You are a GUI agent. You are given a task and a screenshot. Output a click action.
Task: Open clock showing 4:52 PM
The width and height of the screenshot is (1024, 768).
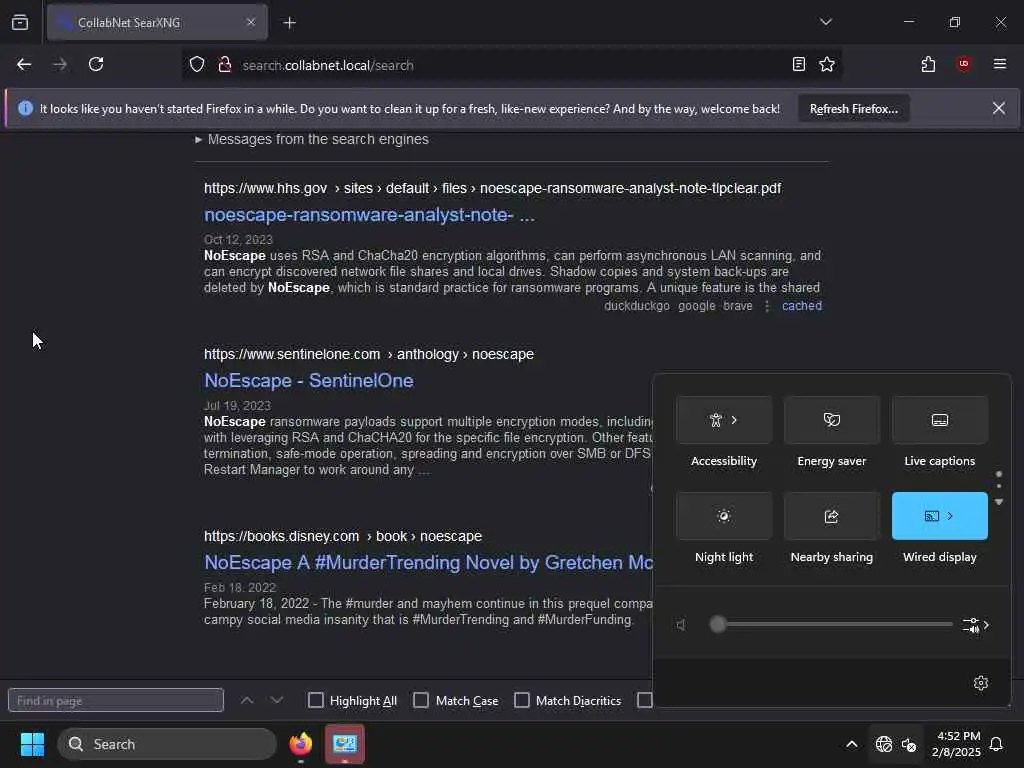tap(956, 744)
